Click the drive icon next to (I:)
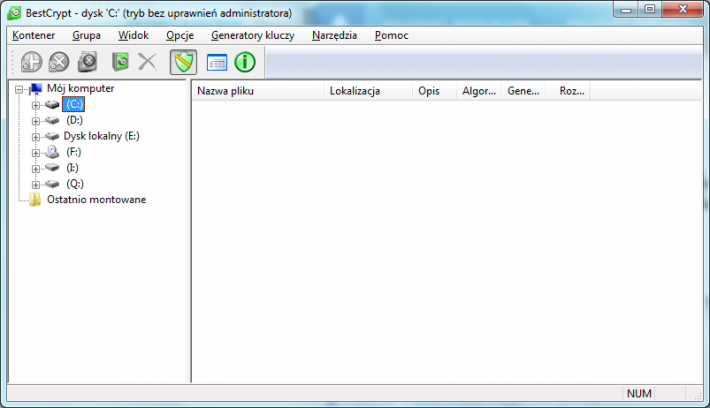This screenshot has height=408, width=710. (x=52, y=168)
